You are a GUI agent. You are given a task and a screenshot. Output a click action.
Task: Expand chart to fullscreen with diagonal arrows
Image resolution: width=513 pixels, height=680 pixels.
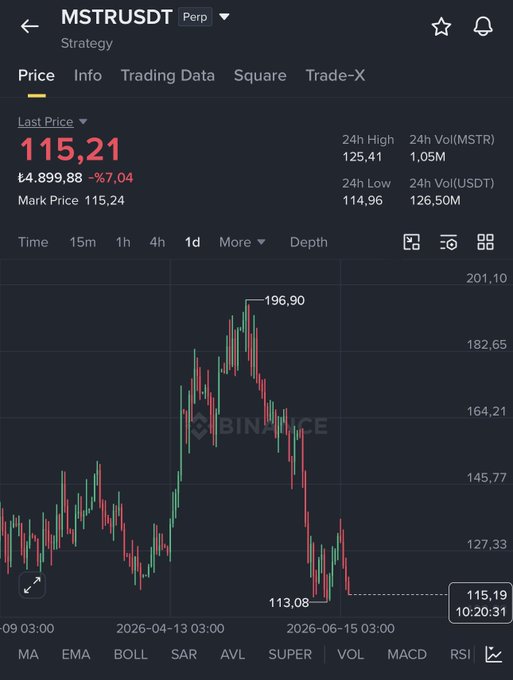(x=32, y=585)
